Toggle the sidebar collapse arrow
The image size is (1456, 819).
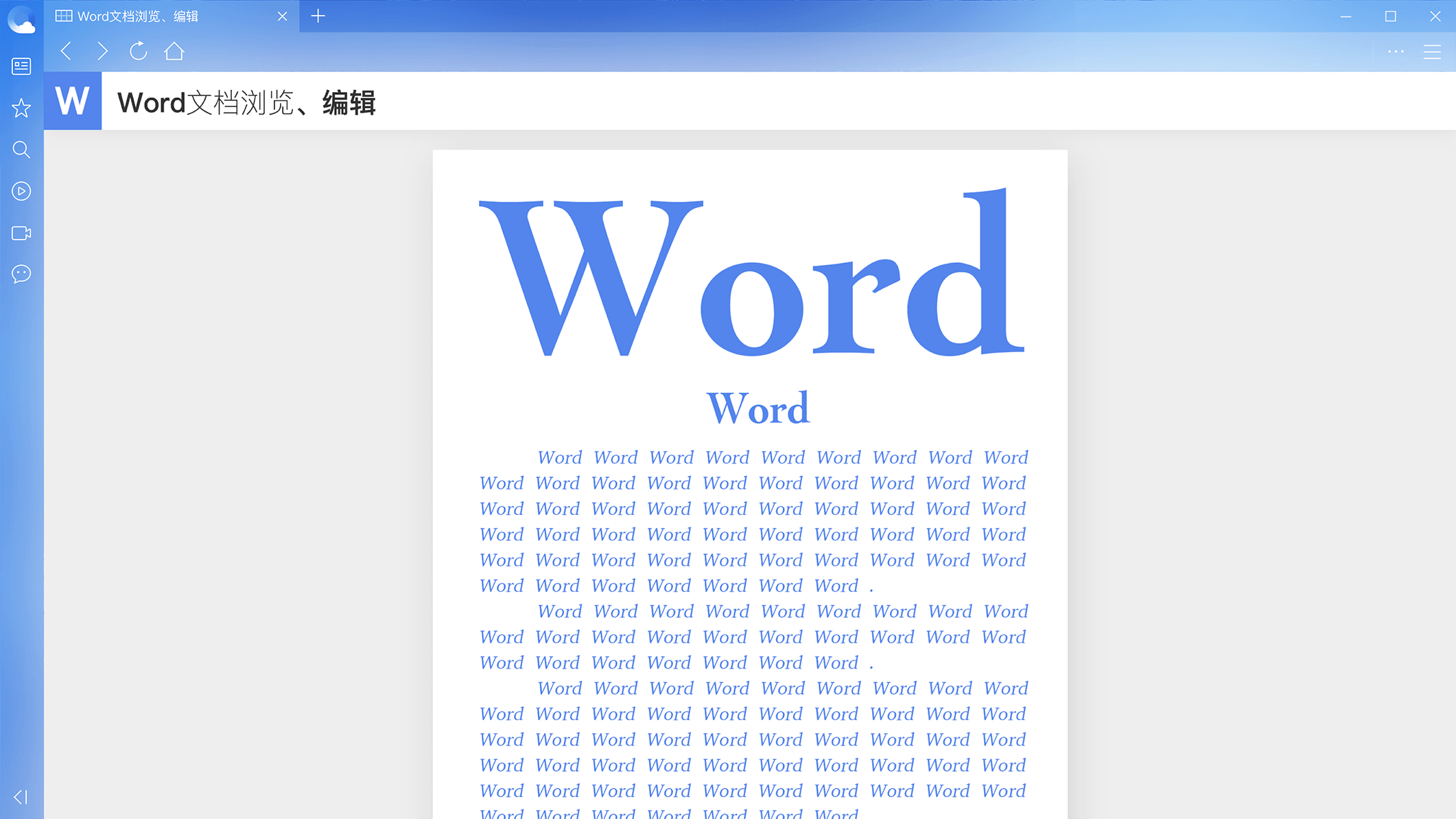(20, 797)
